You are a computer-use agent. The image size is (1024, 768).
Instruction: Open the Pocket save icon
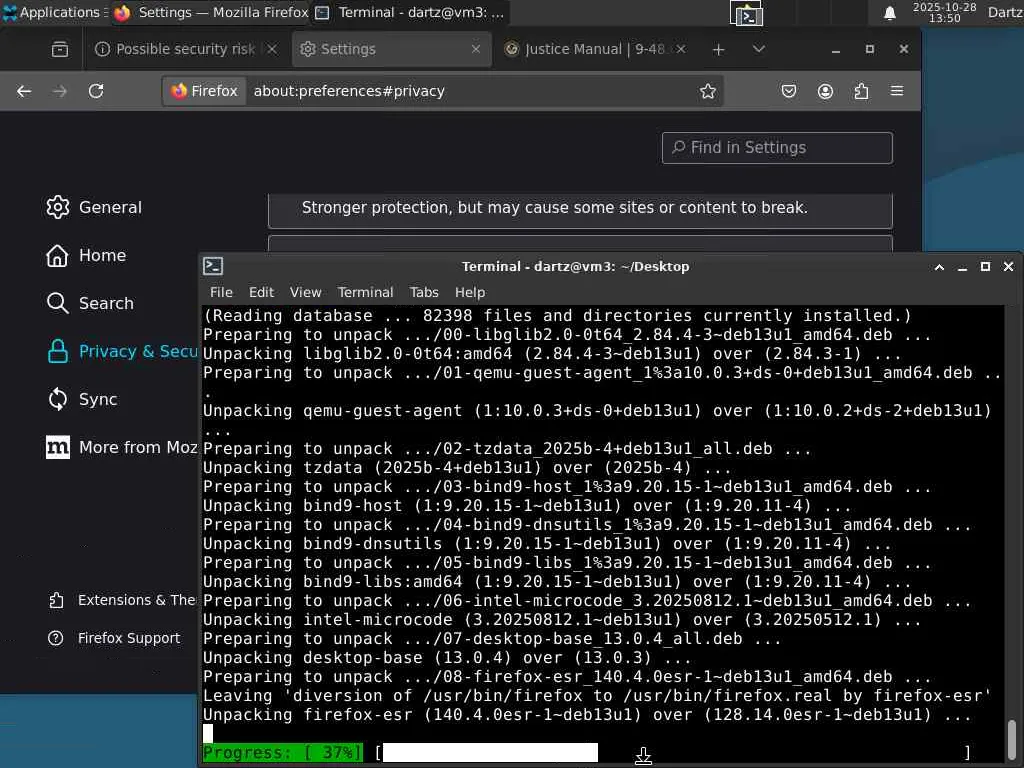click(x=789, y=91)
